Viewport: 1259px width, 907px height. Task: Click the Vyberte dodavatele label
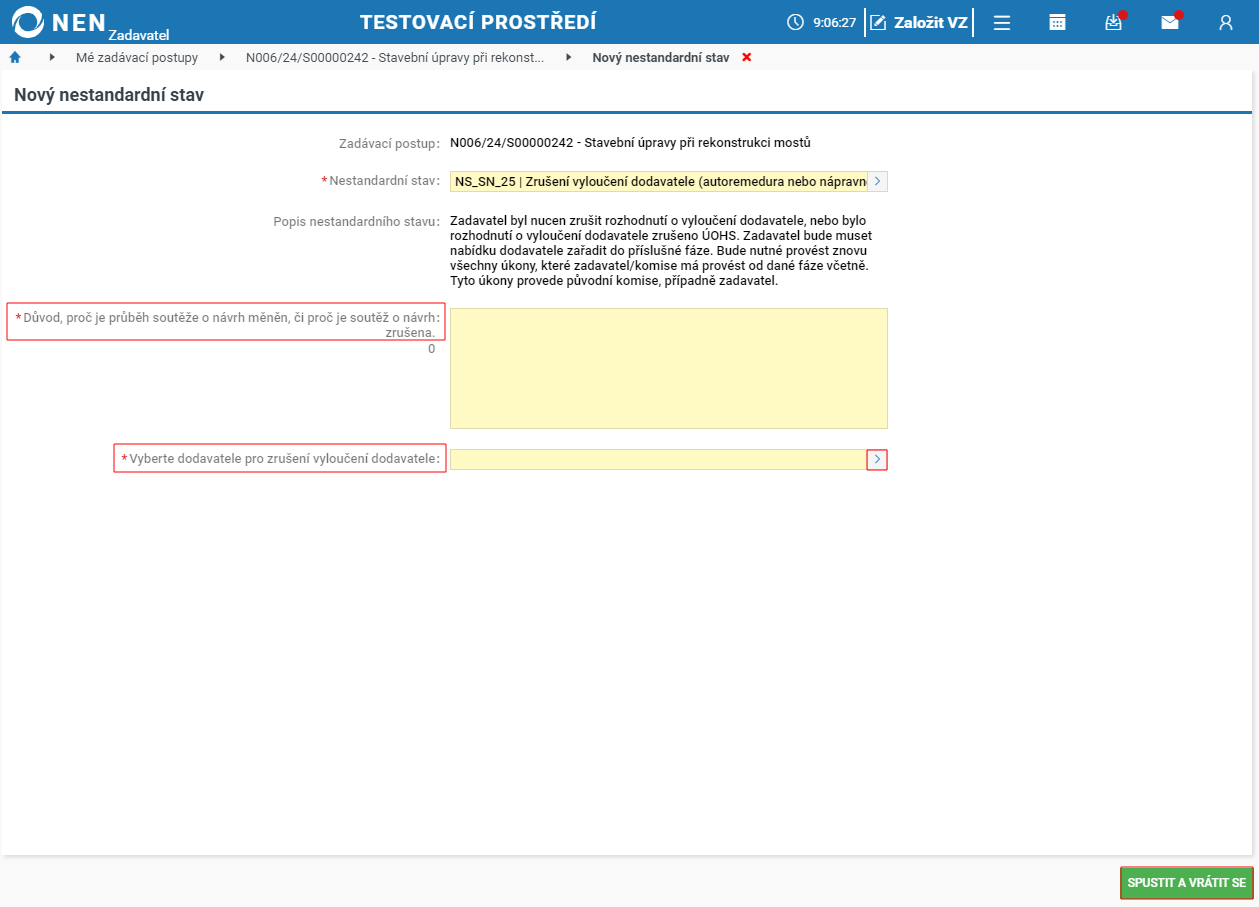[281, 459]
